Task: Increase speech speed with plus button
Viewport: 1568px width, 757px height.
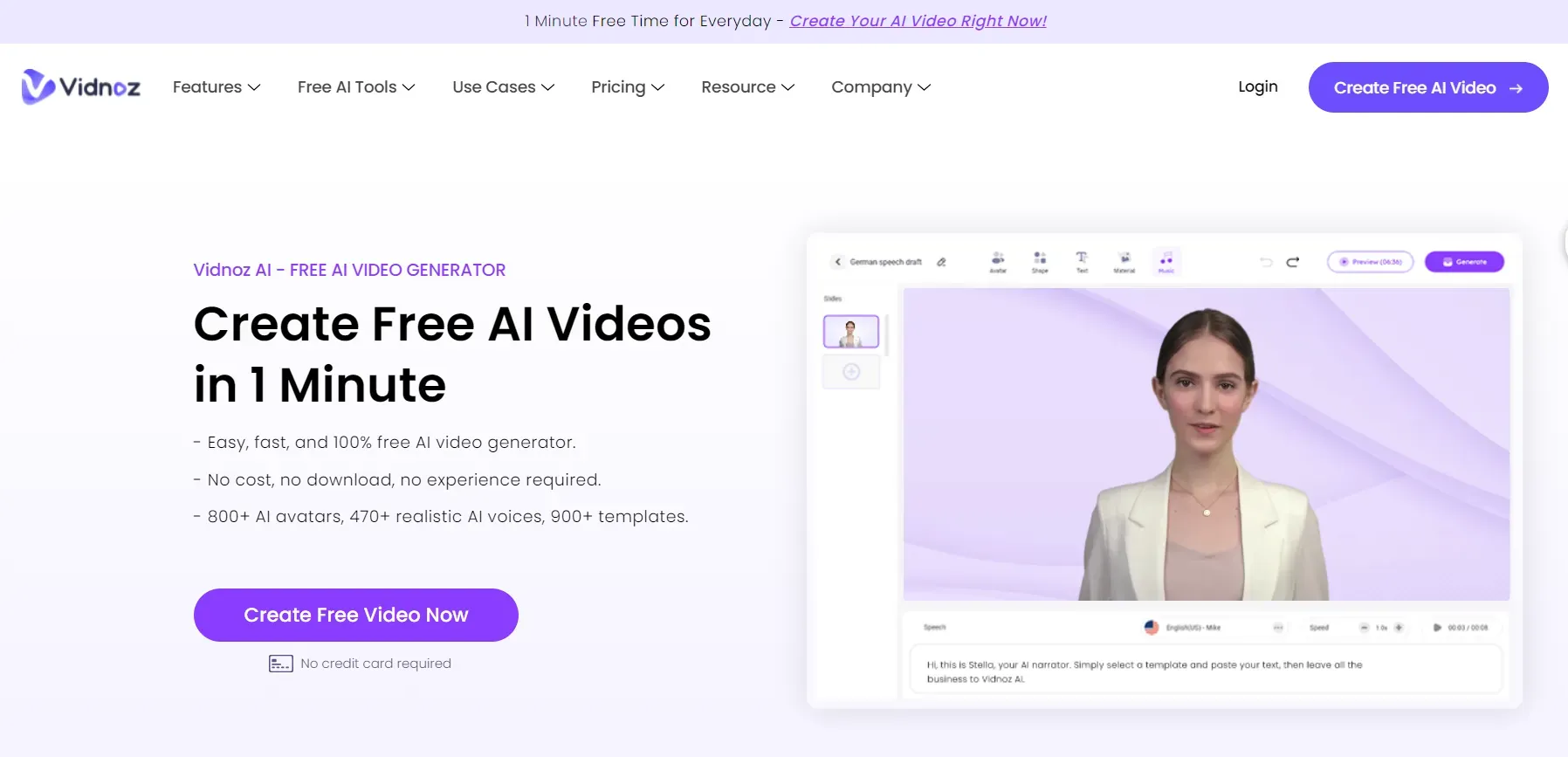Action: pyautogui.click(x=1399, y=628)
